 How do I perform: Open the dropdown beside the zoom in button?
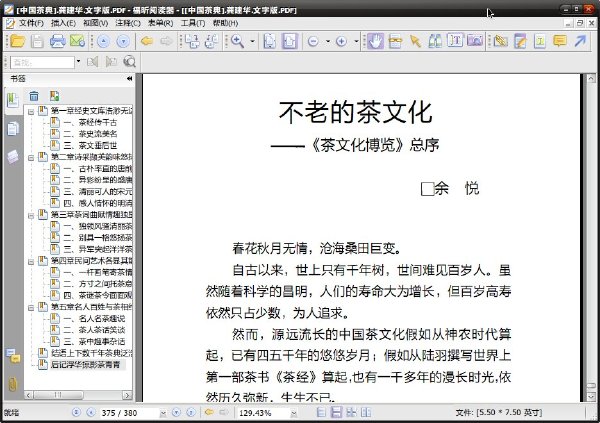point(356,41)
